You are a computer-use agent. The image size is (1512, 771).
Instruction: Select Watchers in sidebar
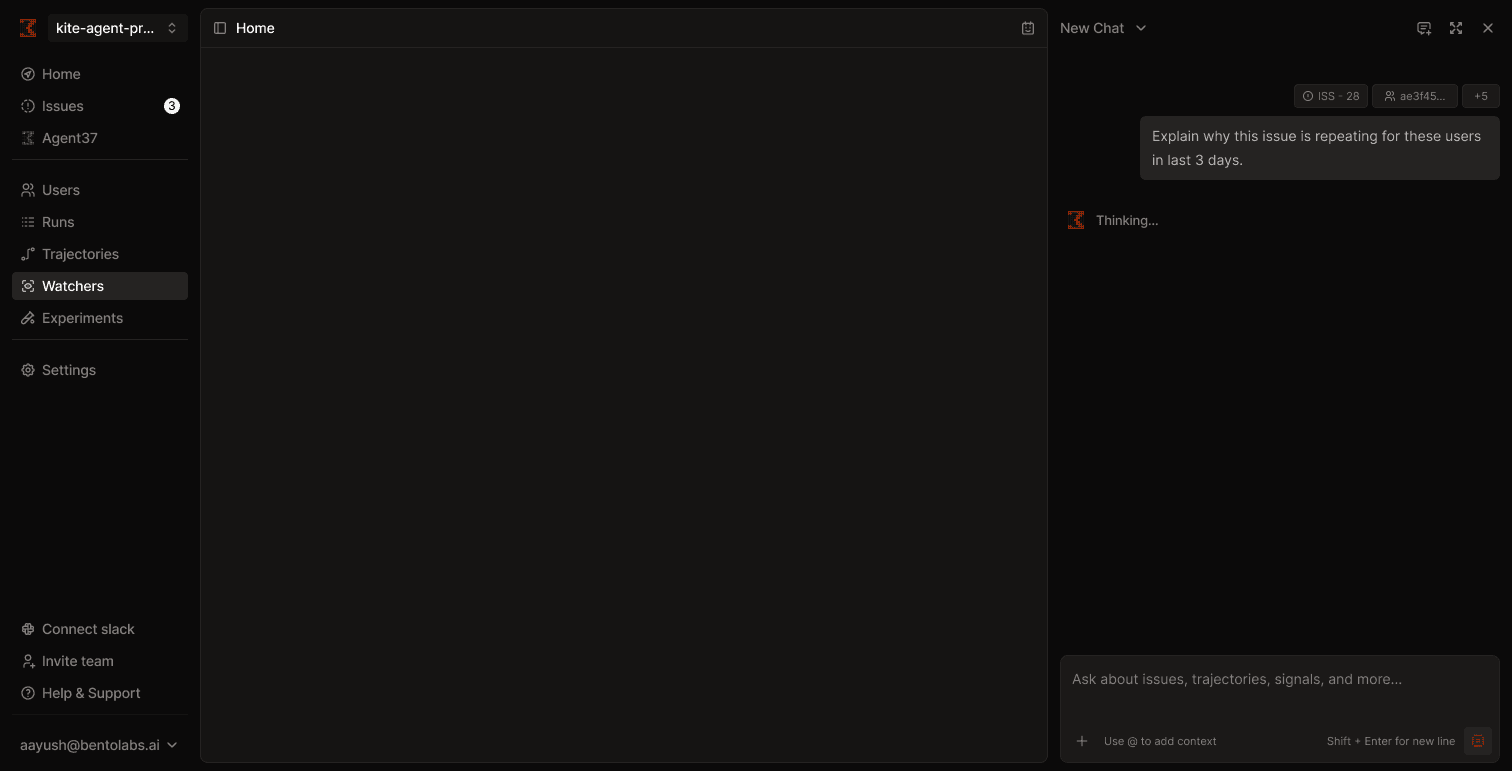point(100,286)
